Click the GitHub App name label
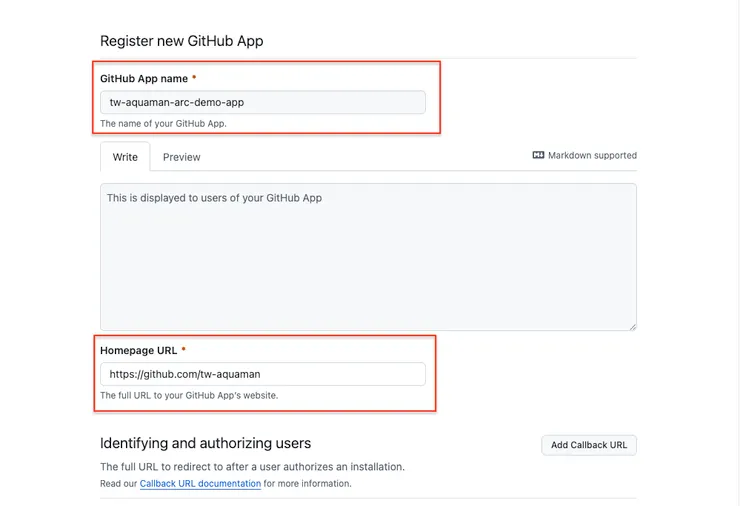Image resolution: width=740 pixels, height=506 pixels. [x=143, y=78]
